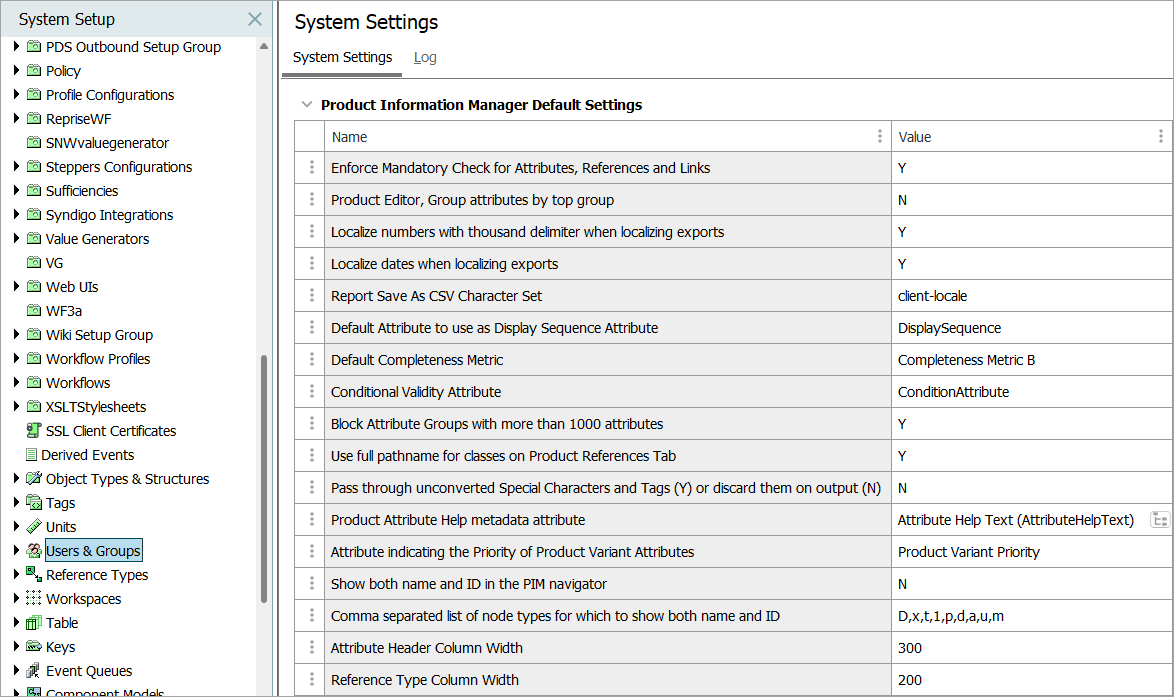This screenshot has height=697, width=1174.
Task: Open Name column header options menu
Action: 880,137
